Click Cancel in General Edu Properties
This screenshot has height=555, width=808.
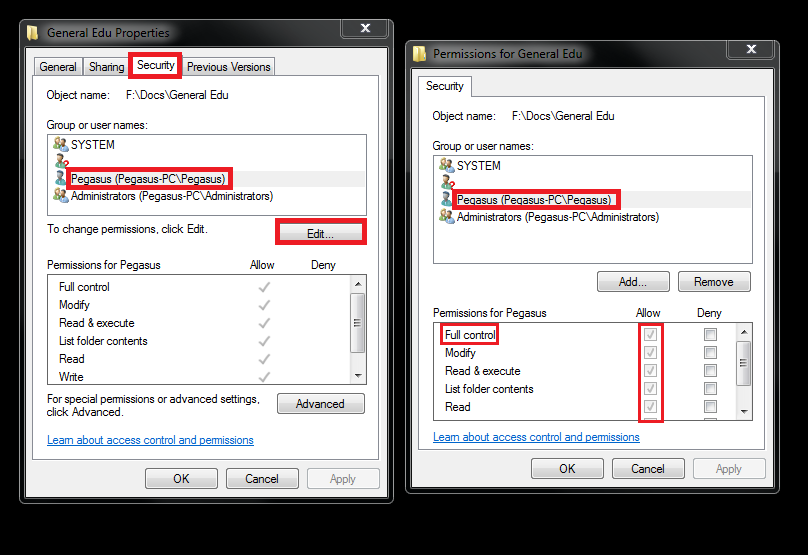pyautogui.click(x=262, y=479)
